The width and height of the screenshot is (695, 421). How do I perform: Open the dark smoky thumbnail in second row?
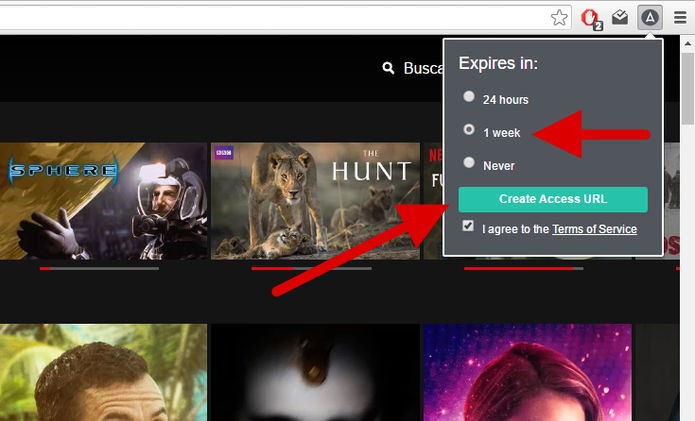(x=315, y=372)
